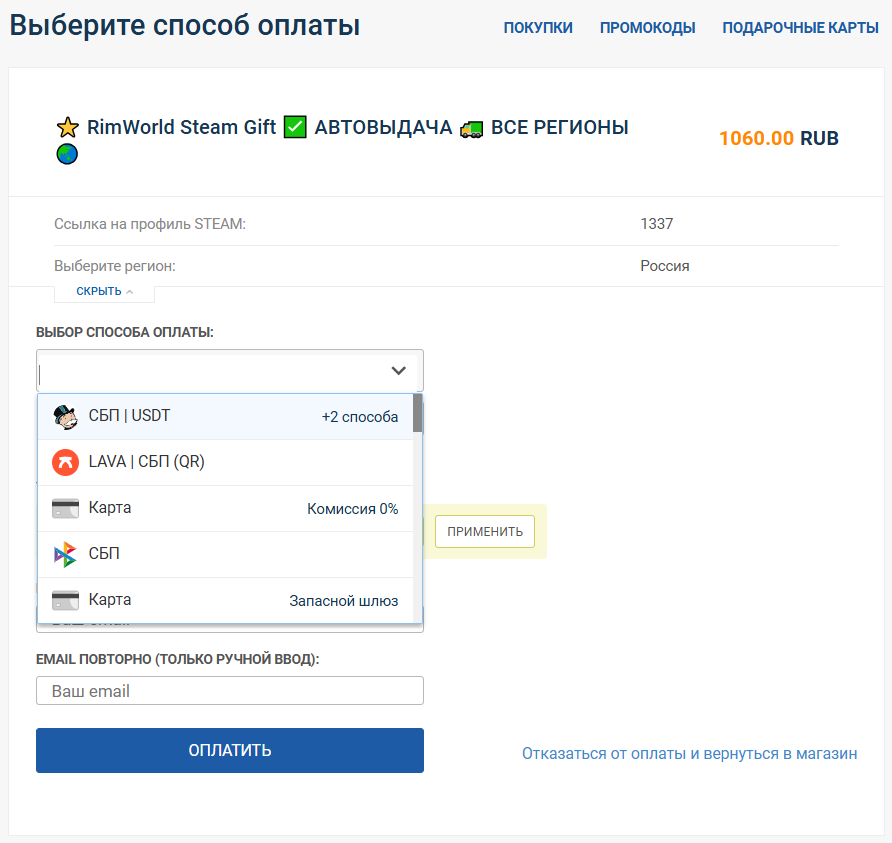Screen dimensions: 892x843
Task: Click the monopoly man СБП | USDT icon
Action: [x=65, y=417]
